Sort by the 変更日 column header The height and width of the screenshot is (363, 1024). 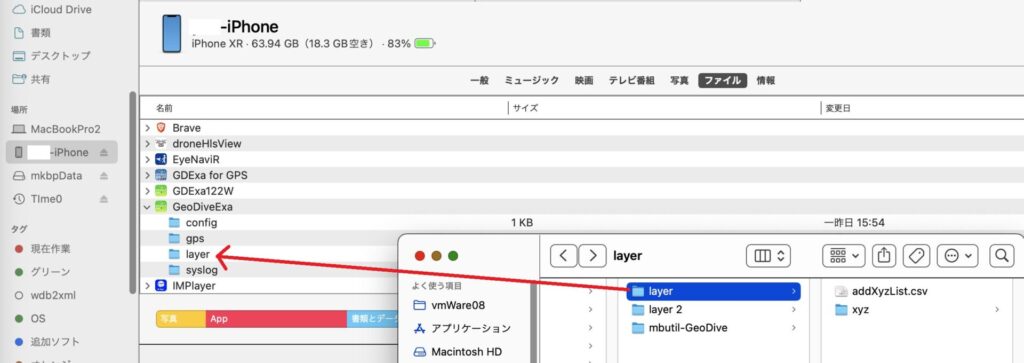pyautogui.click(x=838, y=108)
